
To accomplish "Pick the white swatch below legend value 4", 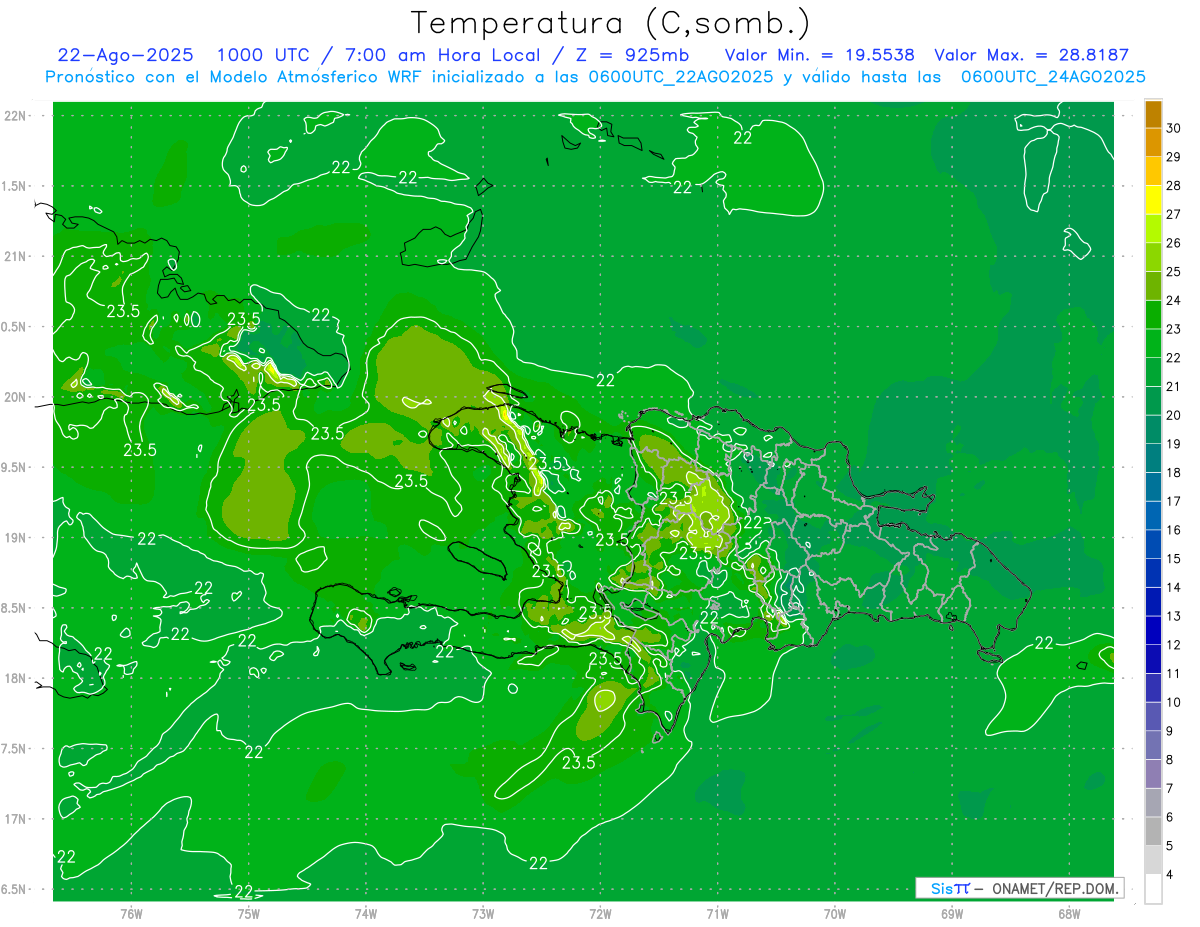I will (1153, 889).
